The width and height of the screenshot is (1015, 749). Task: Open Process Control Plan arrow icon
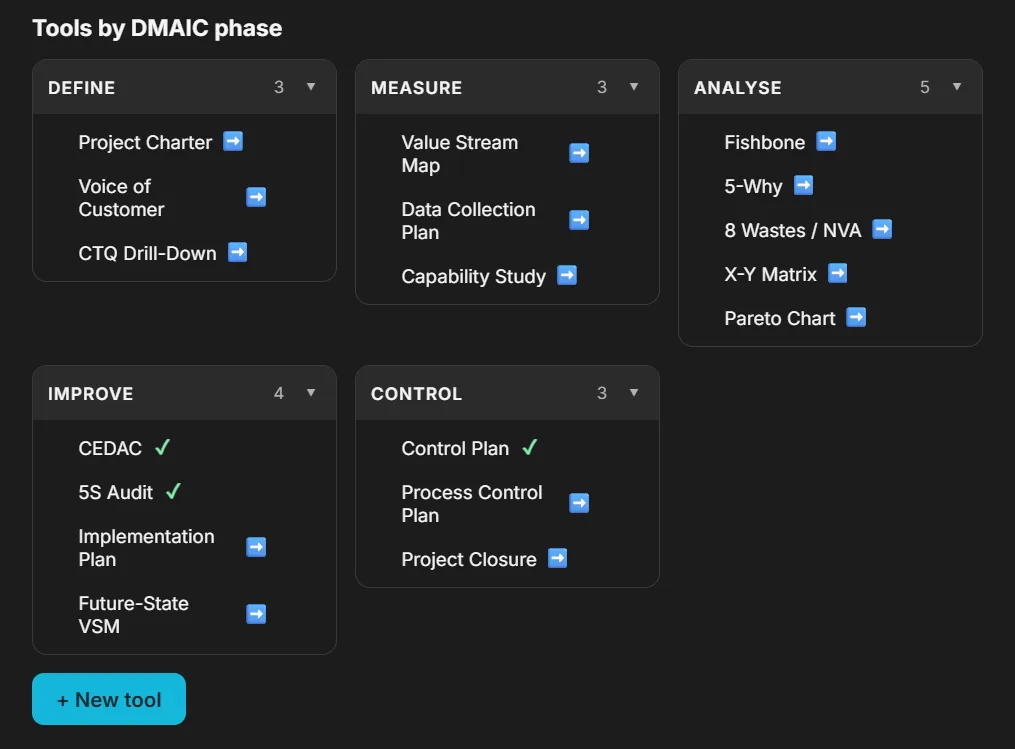579,503
